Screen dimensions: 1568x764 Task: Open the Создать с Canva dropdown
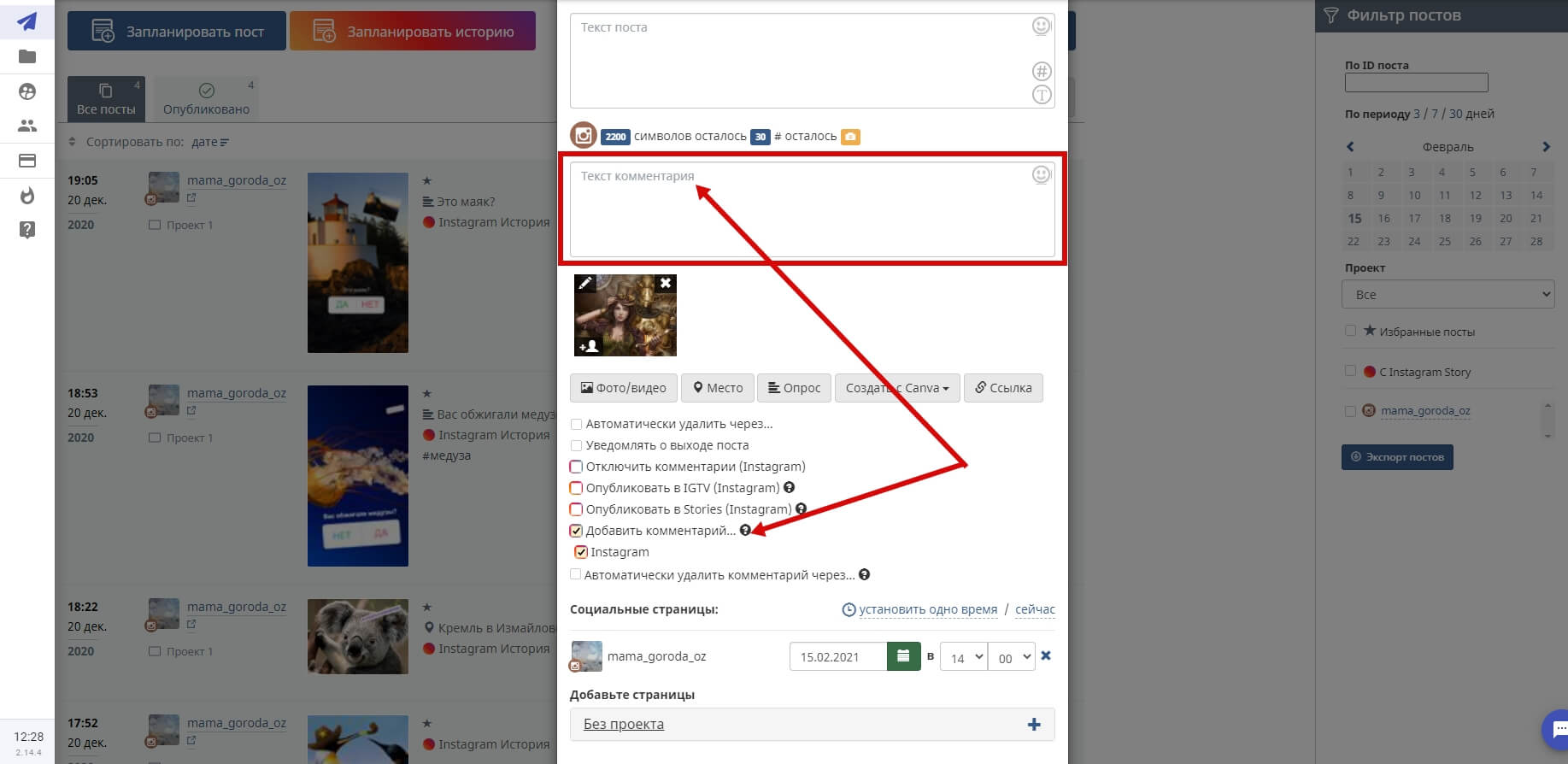click(x=897, y=388)
